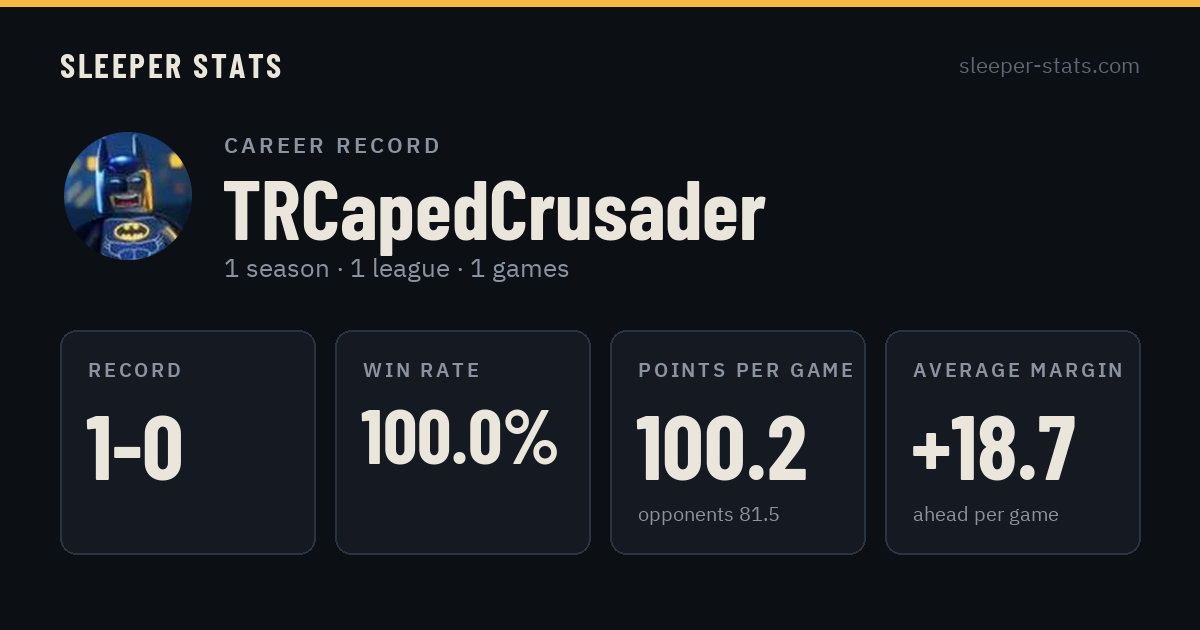The width and height of the screenshot is (1200, 630).
Task: Click the 1-0 record value
Action: tap(134, 448)
